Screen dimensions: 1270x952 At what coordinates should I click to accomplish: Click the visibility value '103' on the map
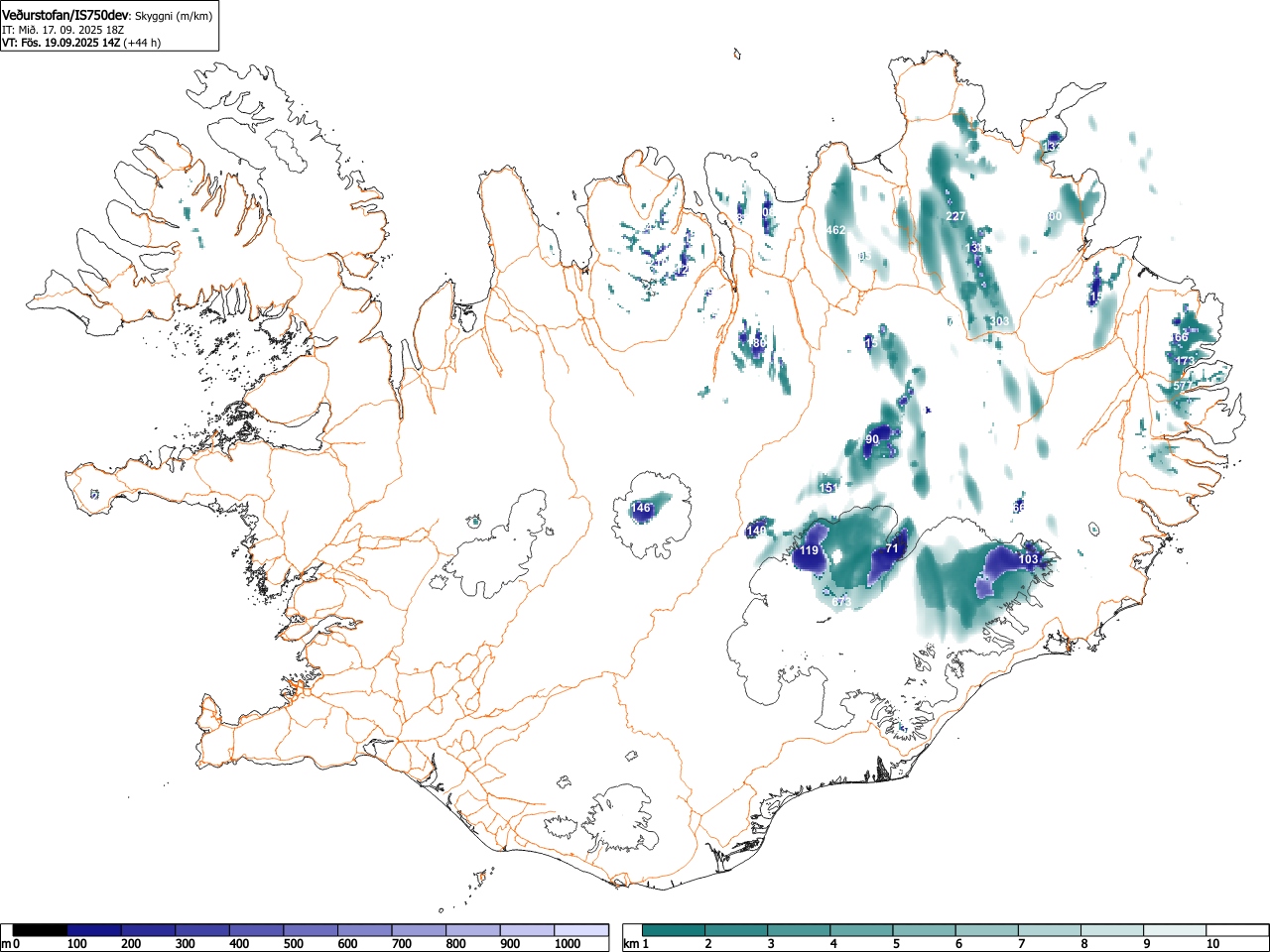coord(1028,559)
